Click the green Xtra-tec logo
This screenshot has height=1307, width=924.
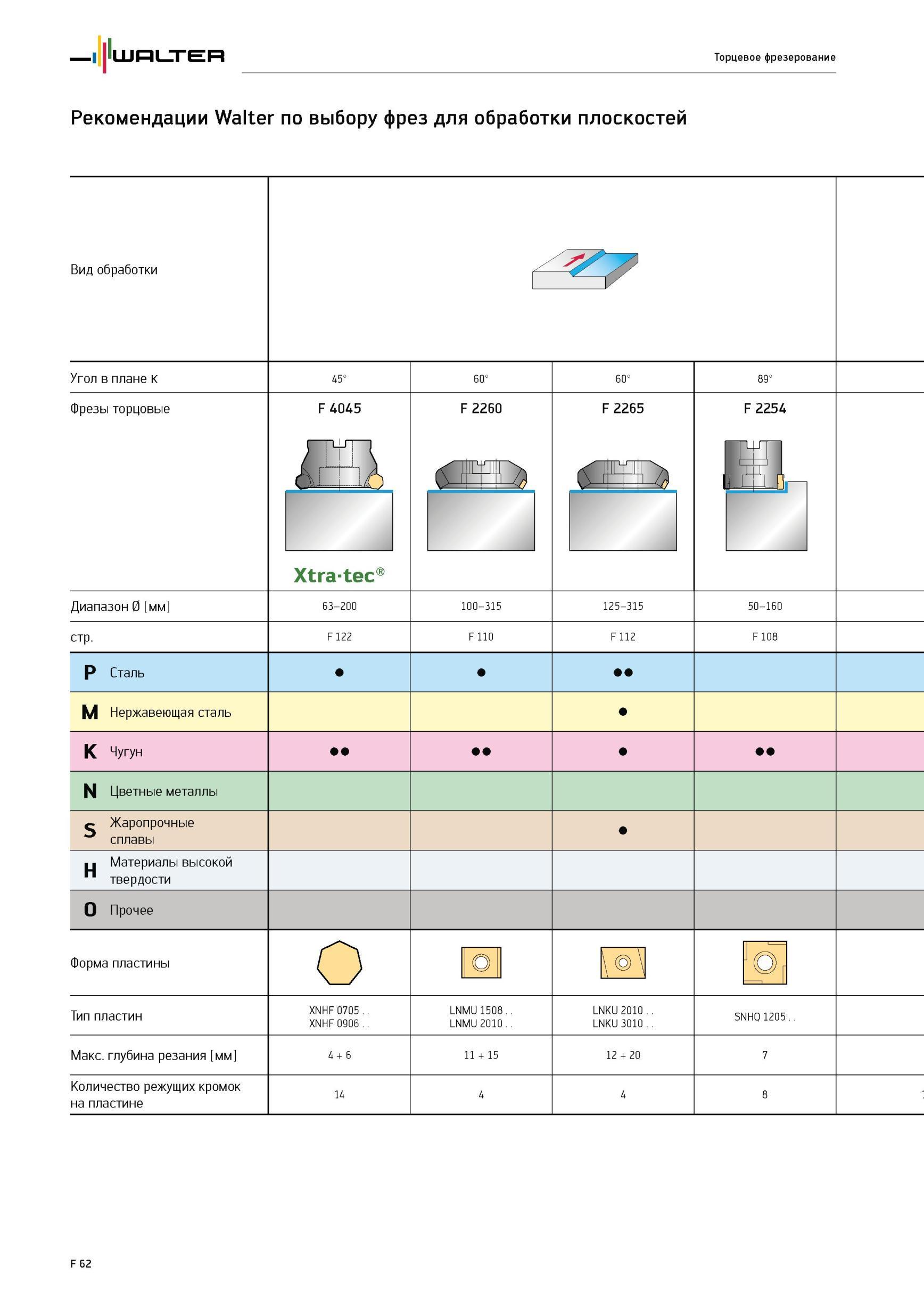pyautogui.click(x=339, y=575)
